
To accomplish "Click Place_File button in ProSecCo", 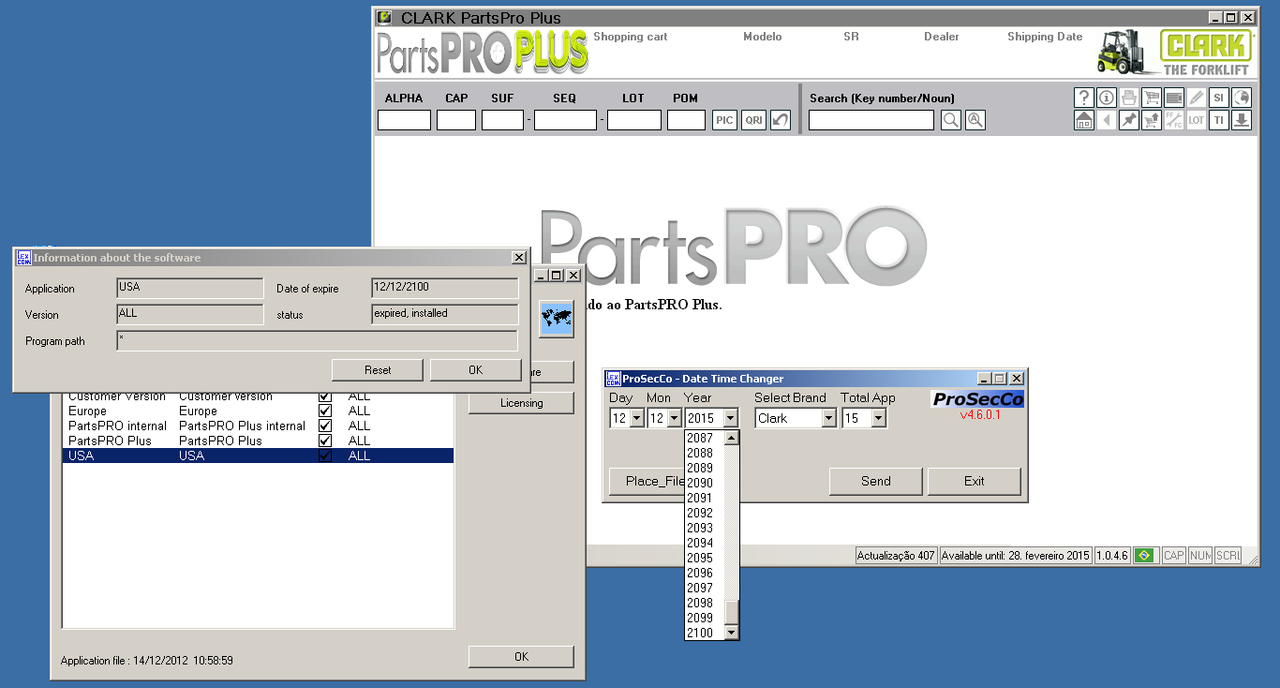I will pyautogui.click(x=655, y=481).
